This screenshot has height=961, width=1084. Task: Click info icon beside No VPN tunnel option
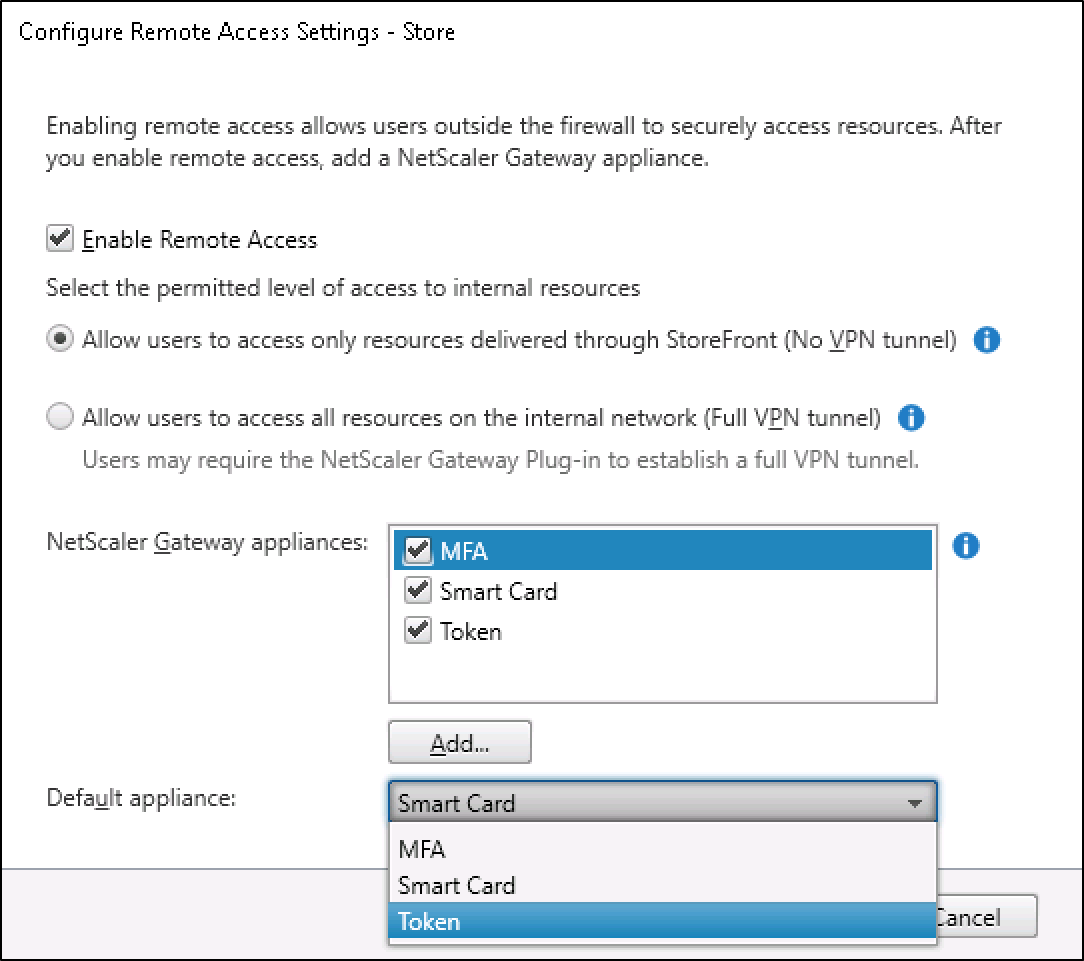[x=987, y=341]
